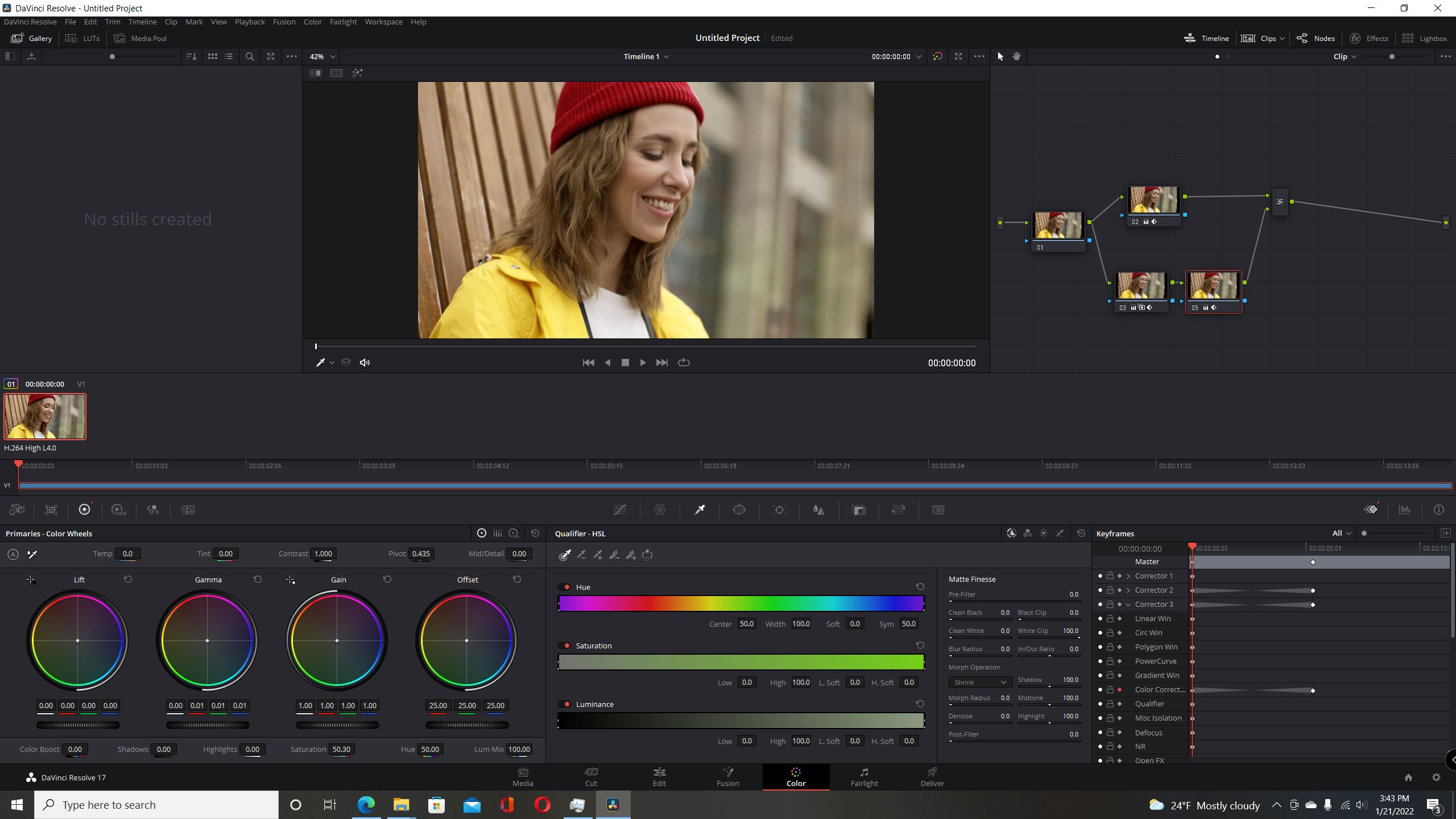
Task: Open the HDR color wheels palette
Action: tap(119, 510)
